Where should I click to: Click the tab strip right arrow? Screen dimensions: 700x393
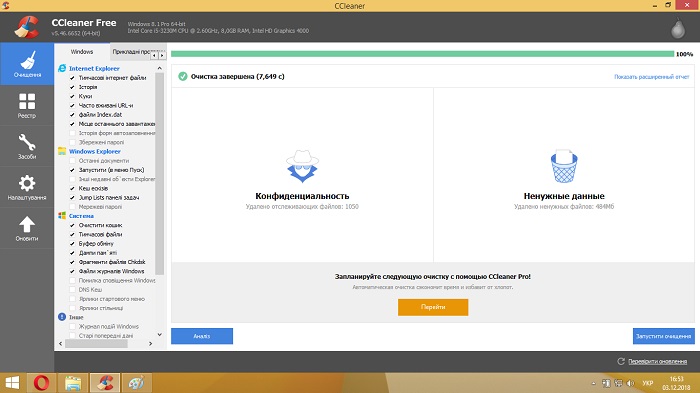(162, 55)
